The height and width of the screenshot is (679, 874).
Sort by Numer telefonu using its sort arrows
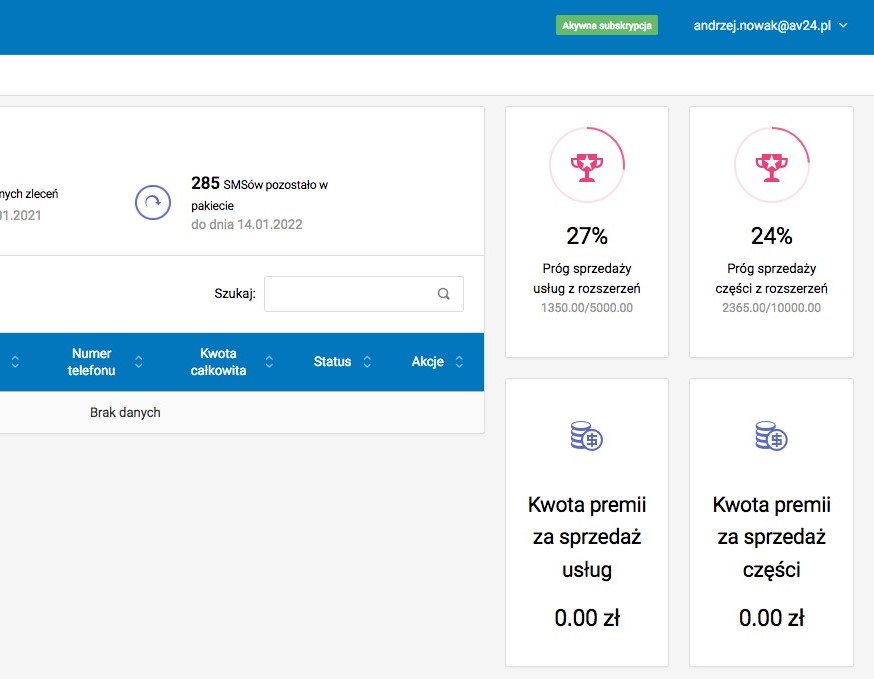click(139, 362)
